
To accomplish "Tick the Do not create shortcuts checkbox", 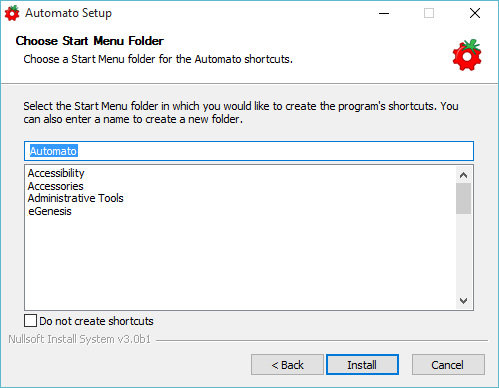I will coord(30,321).
